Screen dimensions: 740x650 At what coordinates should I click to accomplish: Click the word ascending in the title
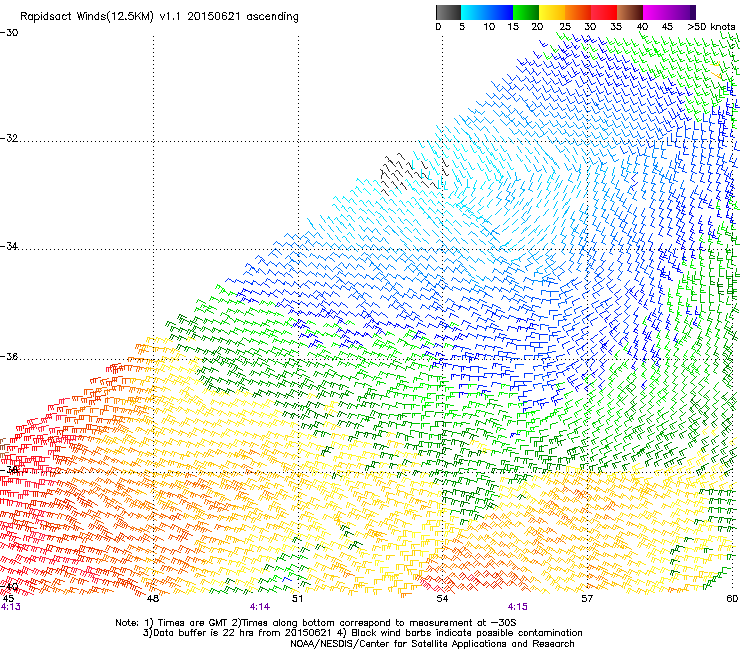pos(273,17)
